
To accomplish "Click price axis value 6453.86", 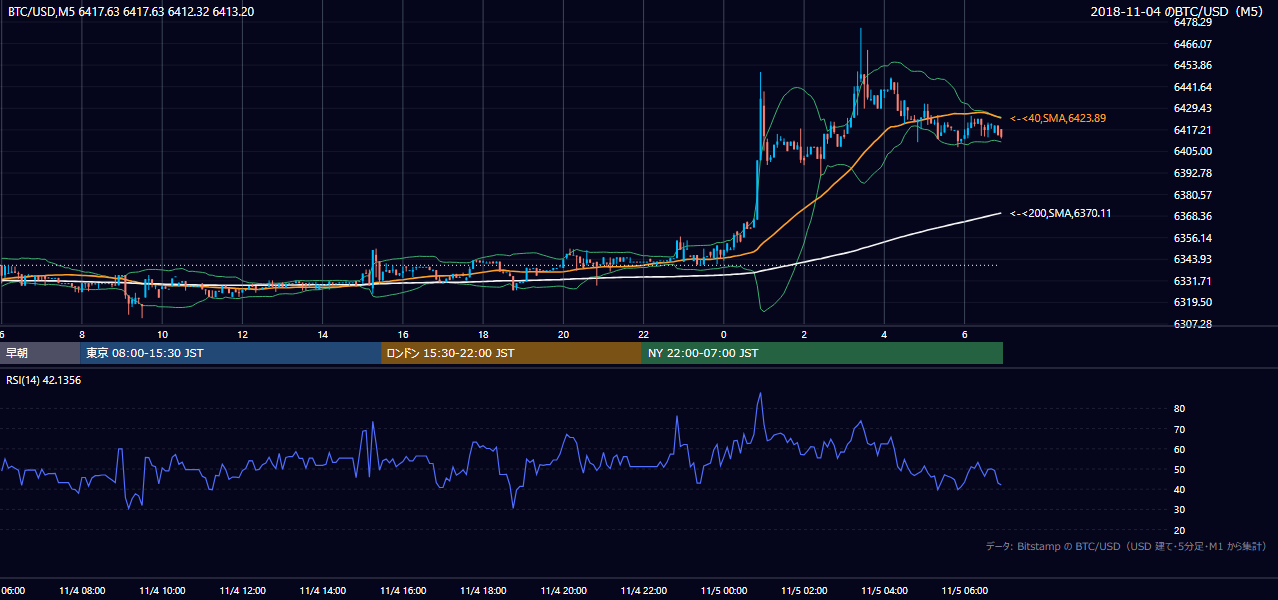I will pos(1192,65).
